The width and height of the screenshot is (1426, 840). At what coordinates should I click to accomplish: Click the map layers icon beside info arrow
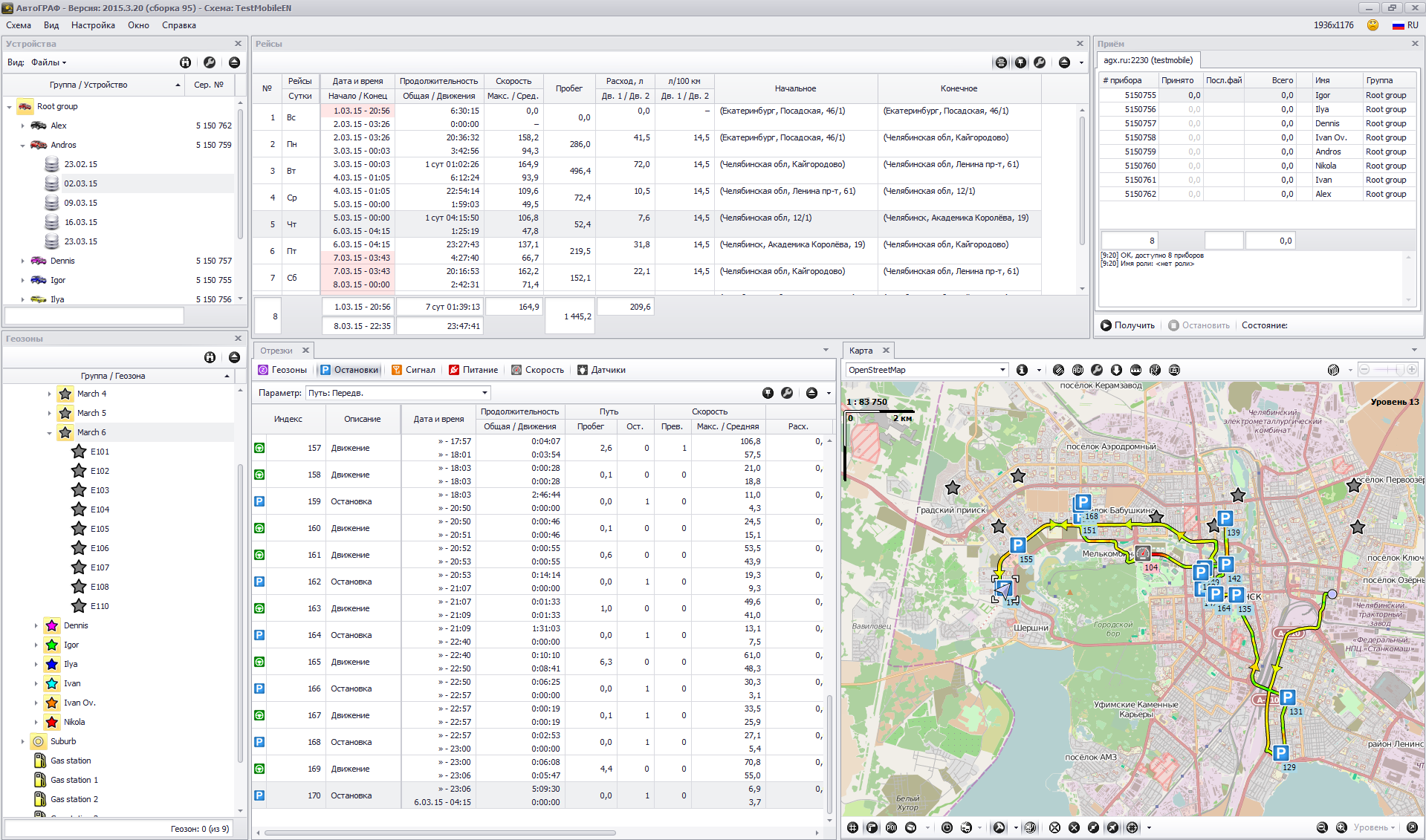coord(1058,370)
